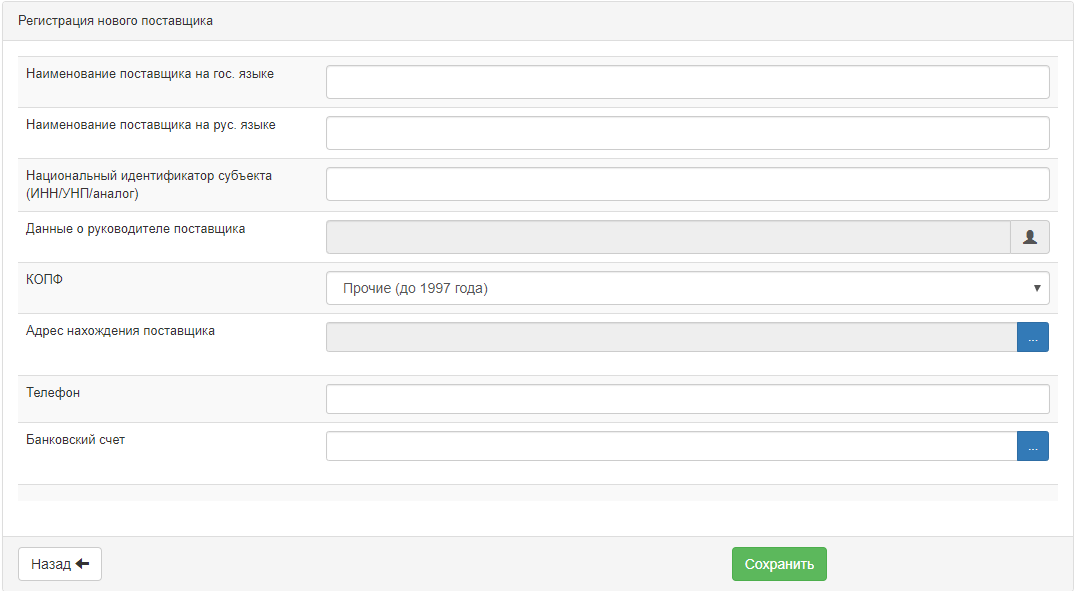This screenshot has width=1074, height=591.
Task: Click into the Телефон input field
Action: (x=687, y=399)
